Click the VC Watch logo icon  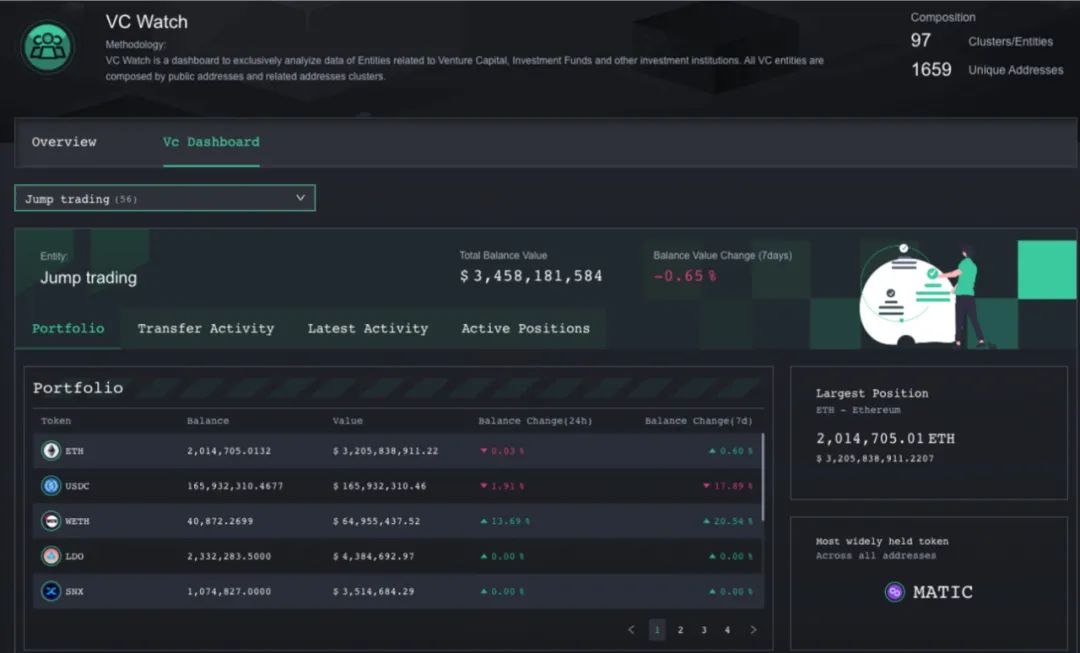[48, 47]
